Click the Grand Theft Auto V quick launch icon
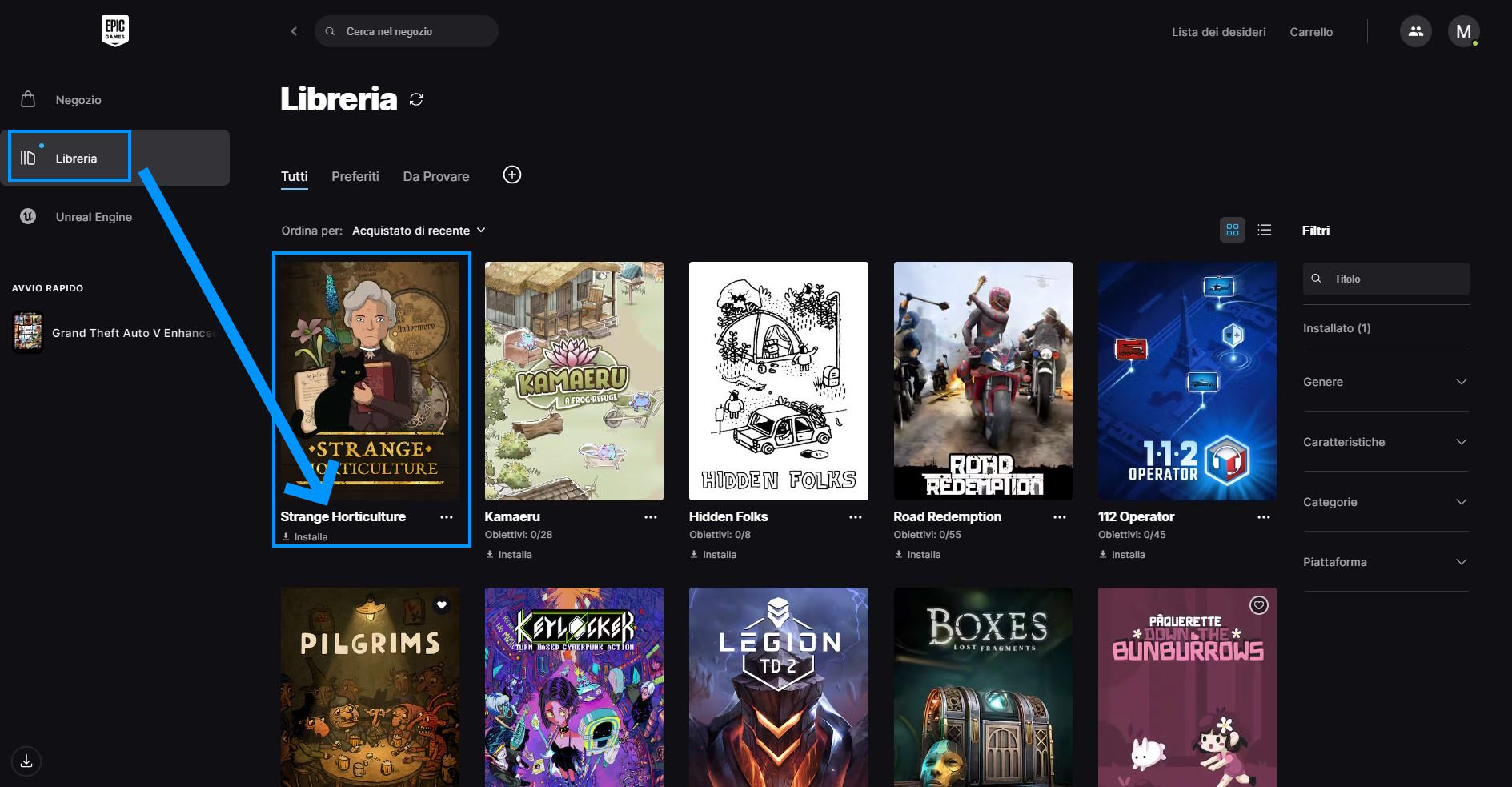This screenshot has width=1512, height=787. (28, 332)
